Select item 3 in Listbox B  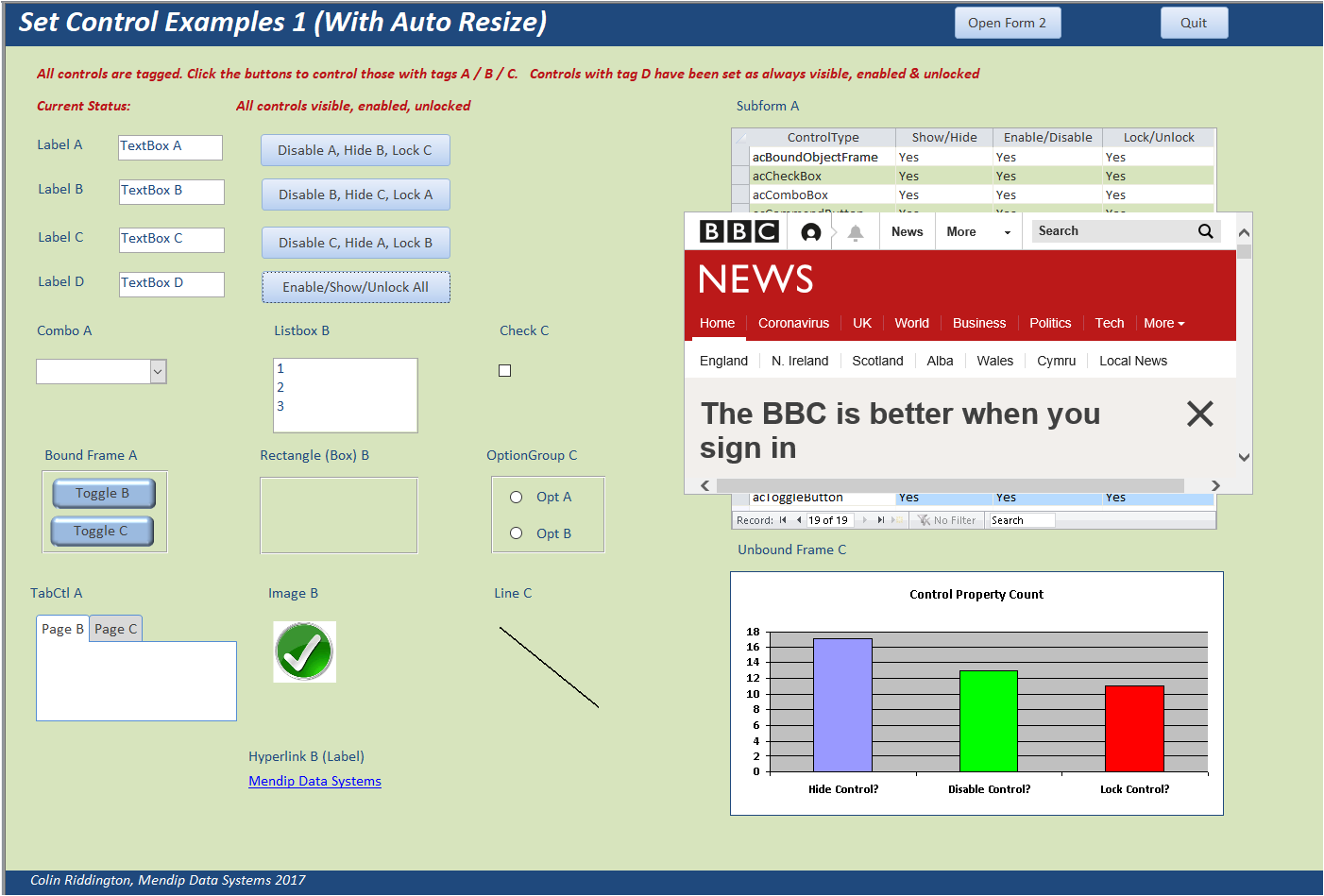345,406
